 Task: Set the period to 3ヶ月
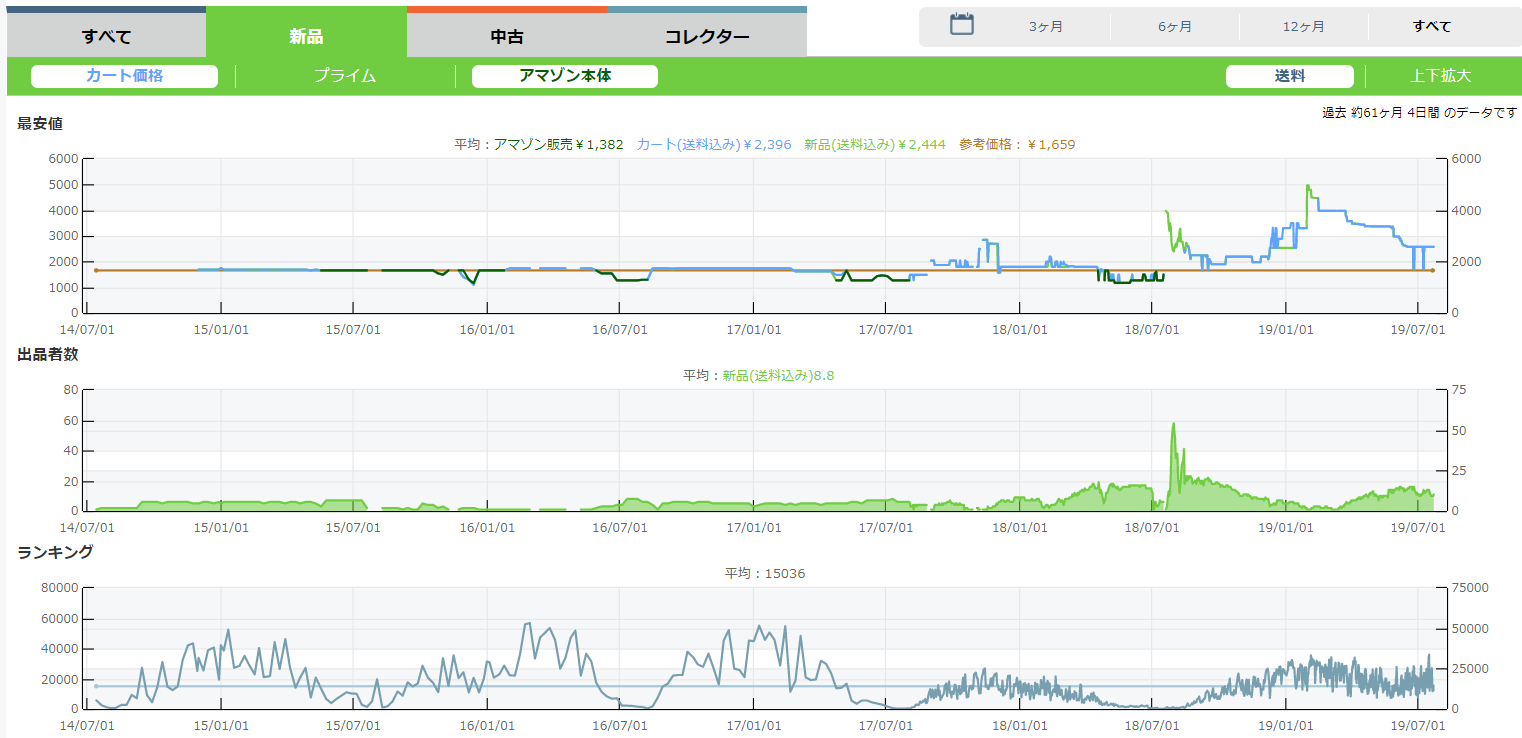1045,27
